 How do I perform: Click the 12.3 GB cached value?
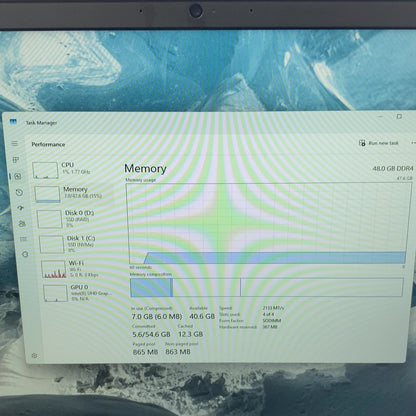tap(190, 334)
